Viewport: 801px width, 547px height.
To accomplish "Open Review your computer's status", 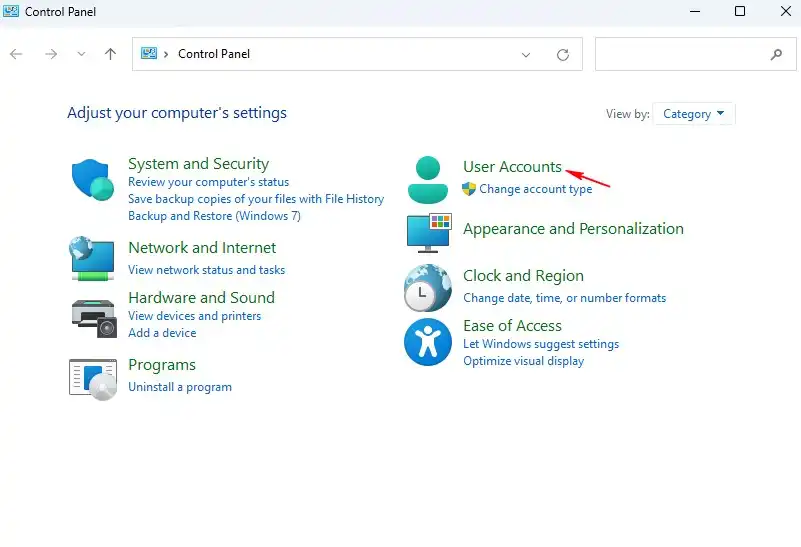I will [x=208, y=182].
